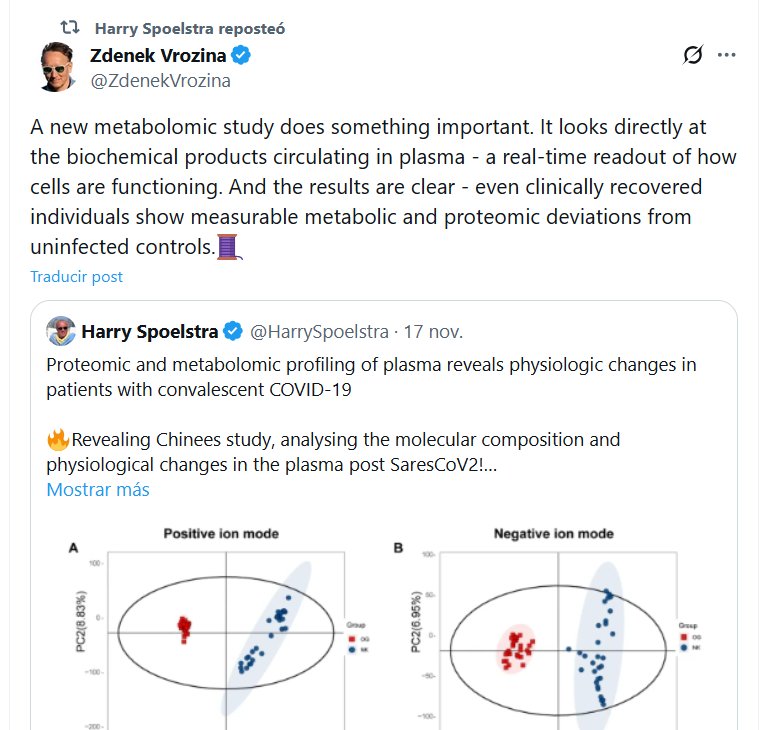Click the repost arrows icon above the post
766x730 pixels.
[70, 28]
